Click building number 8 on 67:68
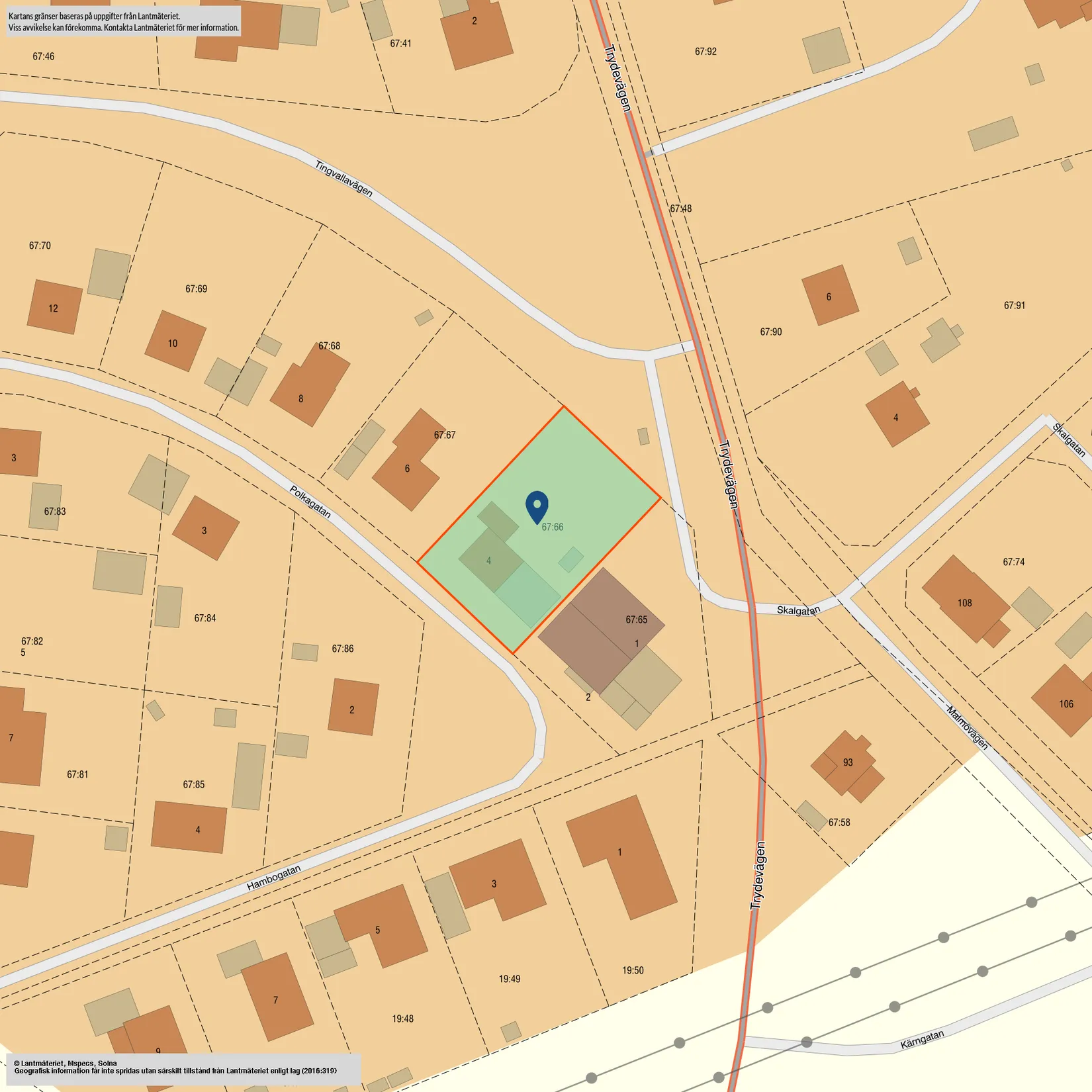1092x1092 pixels. (300, 398)
